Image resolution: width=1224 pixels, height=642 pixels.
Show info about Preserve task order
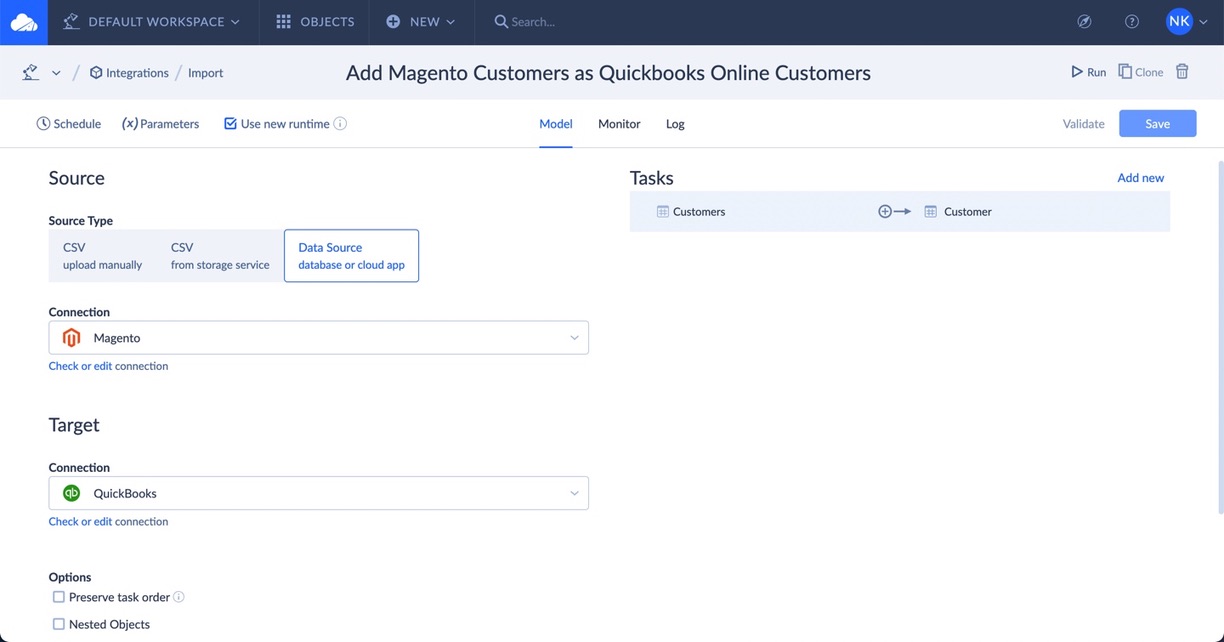[x=179, y=597]
